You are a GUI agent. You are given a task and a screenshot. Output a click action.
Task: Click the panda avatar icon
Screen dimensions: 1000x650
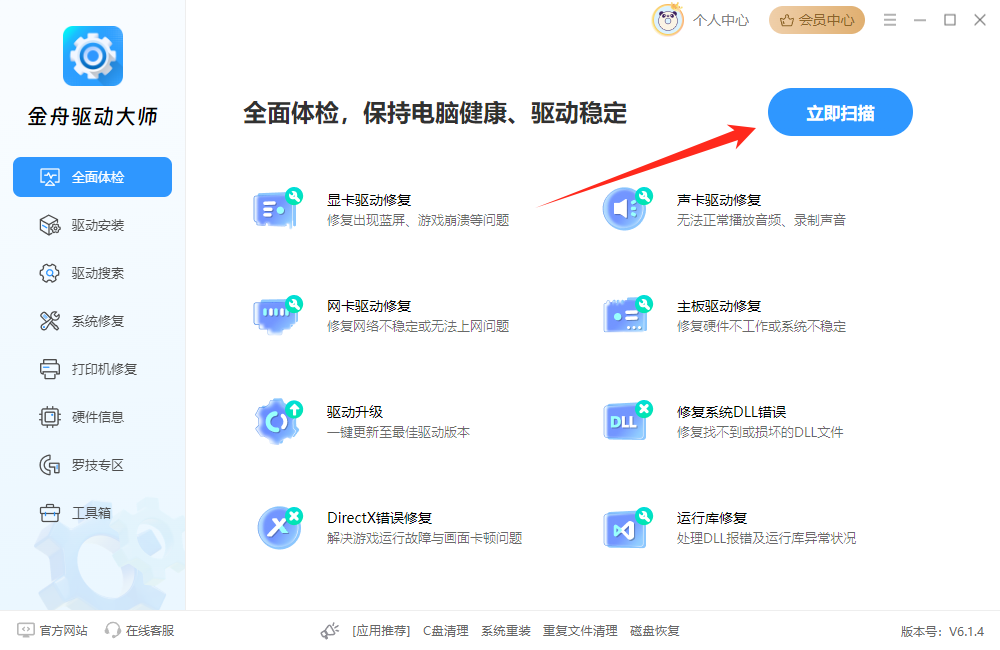pos(668,20)
